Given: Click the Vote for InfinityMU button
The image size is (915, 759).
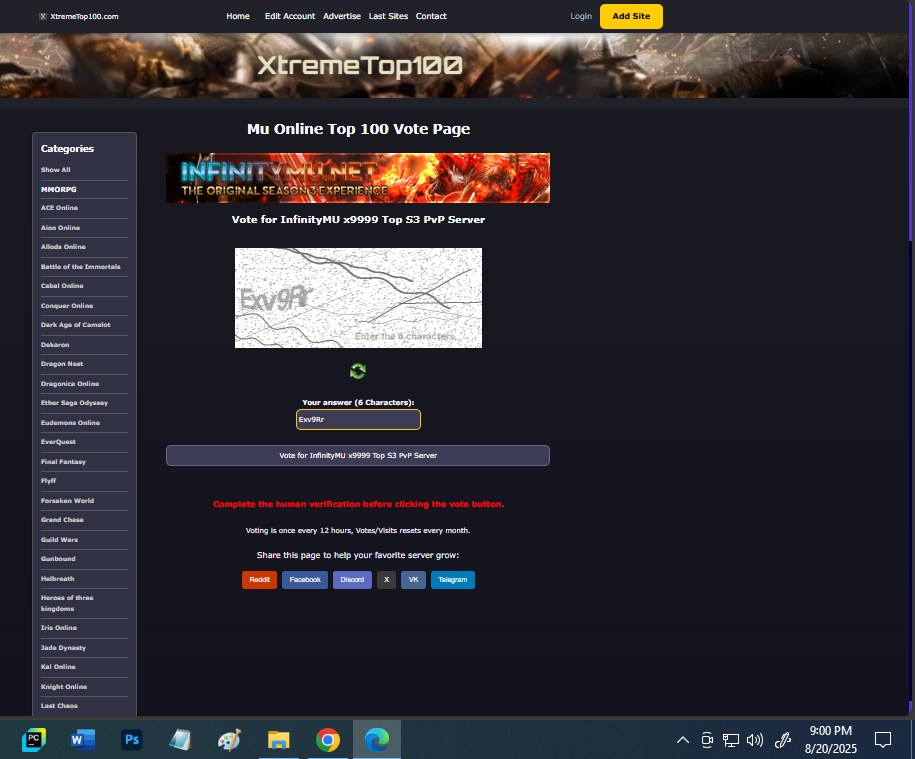Looking at the screenshot, I should [358, 456].
